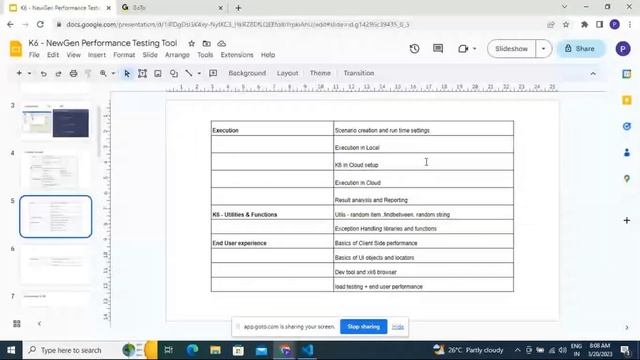The height and width of the screenshot is (360, 640).
Task: Select slide 4 thumbnail
Action: pyautogui.click(x=56, y=169)
